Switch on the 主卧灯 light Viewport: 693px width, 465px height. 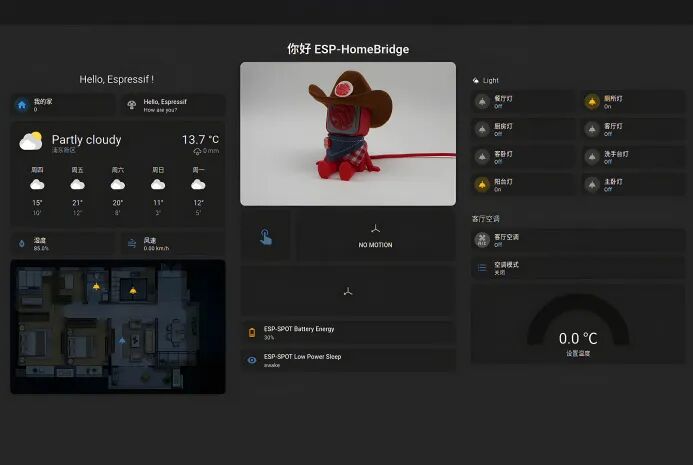click(x=592, y=185)
